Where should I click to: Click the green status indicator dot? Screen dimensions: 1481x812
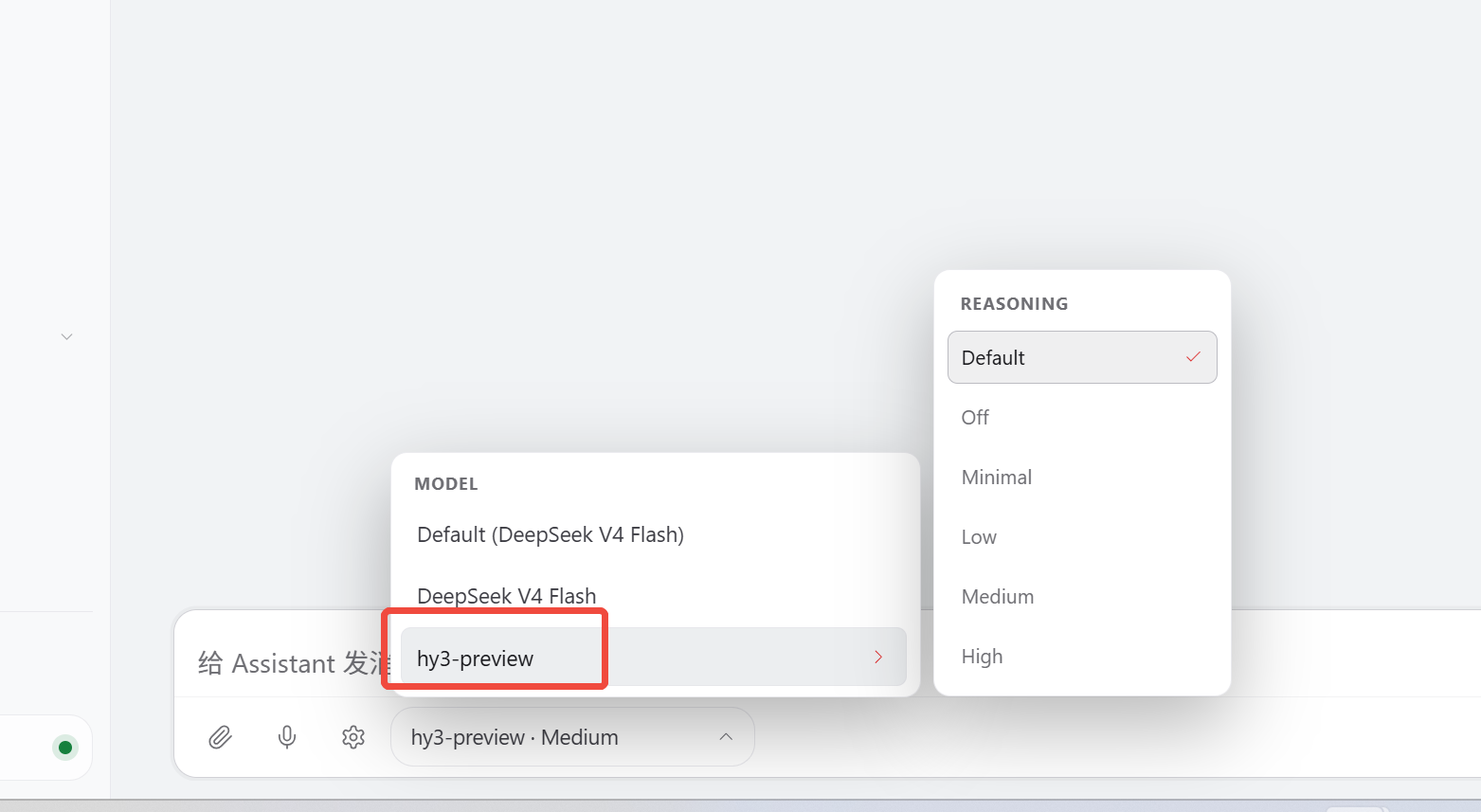pos(65,748)
